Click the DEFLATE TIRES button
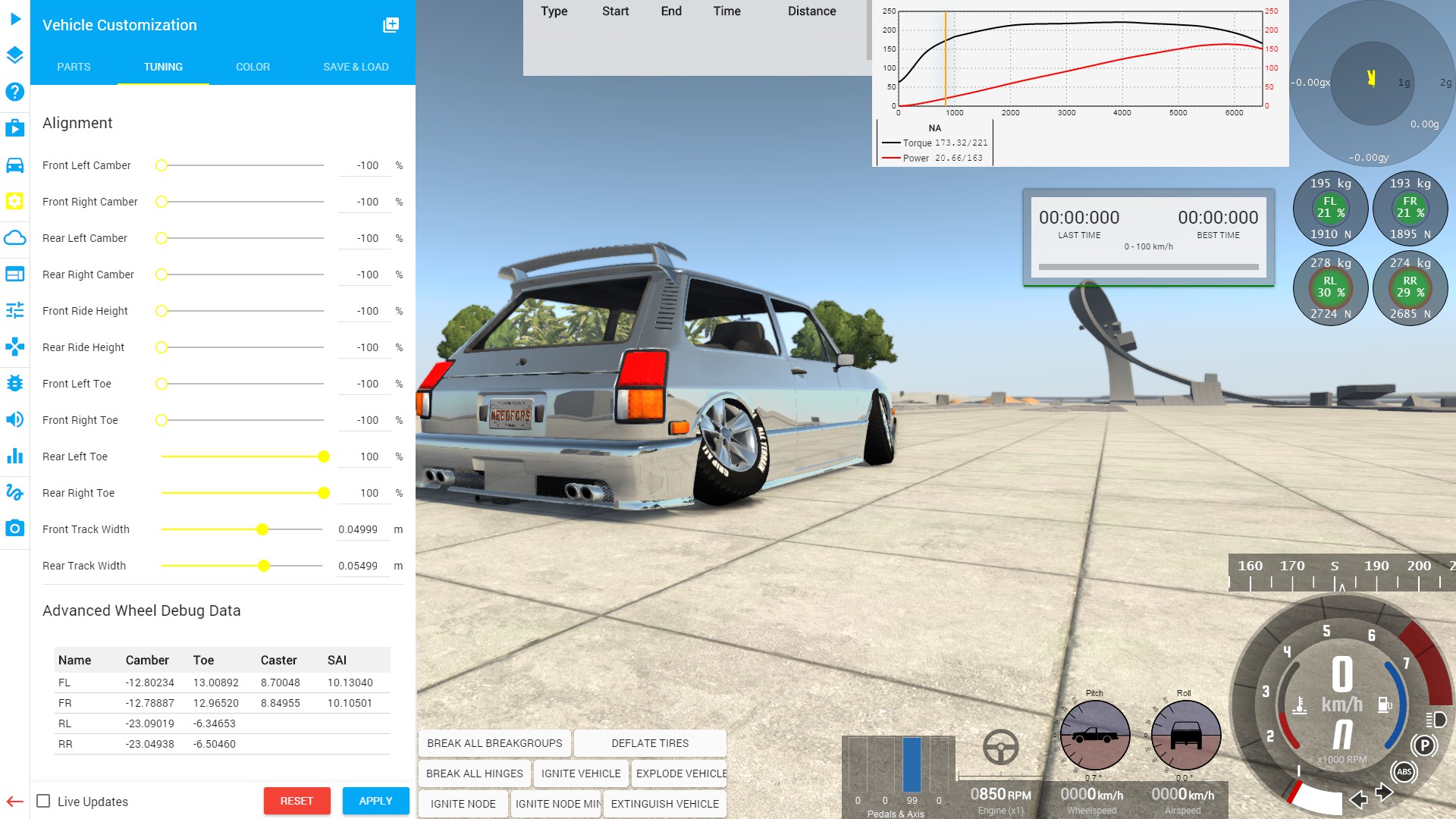The image size is (1456, 819). (650, 743)
